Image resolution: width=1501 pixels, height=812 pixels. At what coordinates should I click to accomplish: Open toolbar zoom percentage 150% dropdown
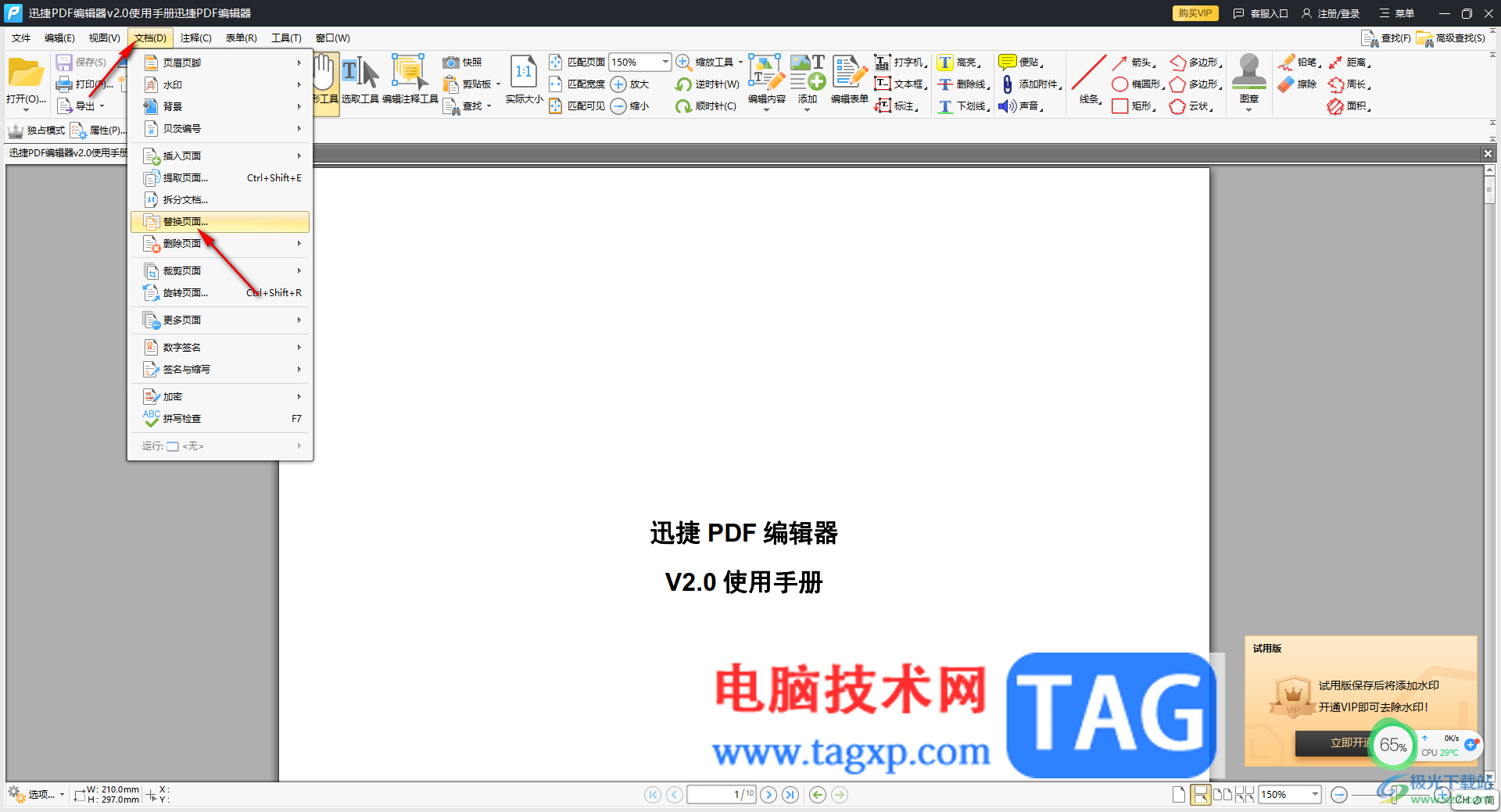(665, 63)
